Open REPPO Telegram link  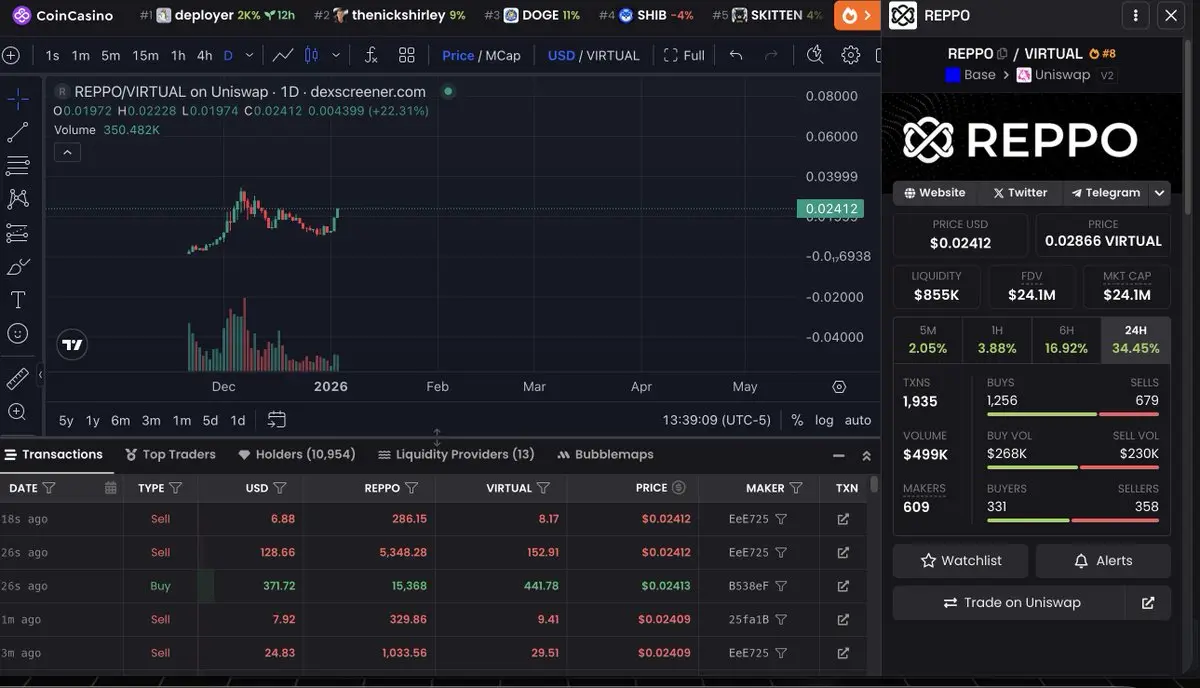(1105, 193)
